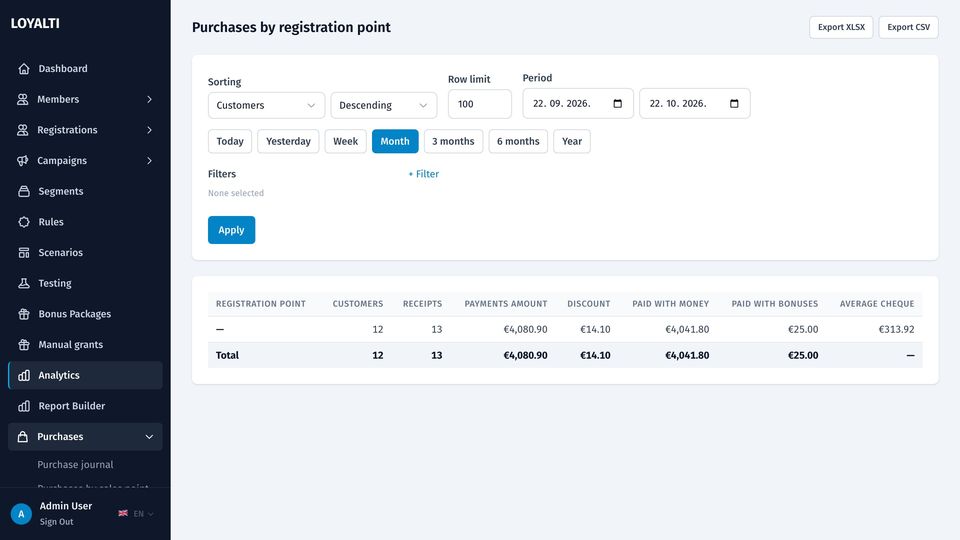Expand the Members submenu chevron
960x540 pixels.
(x=149, y=99)
